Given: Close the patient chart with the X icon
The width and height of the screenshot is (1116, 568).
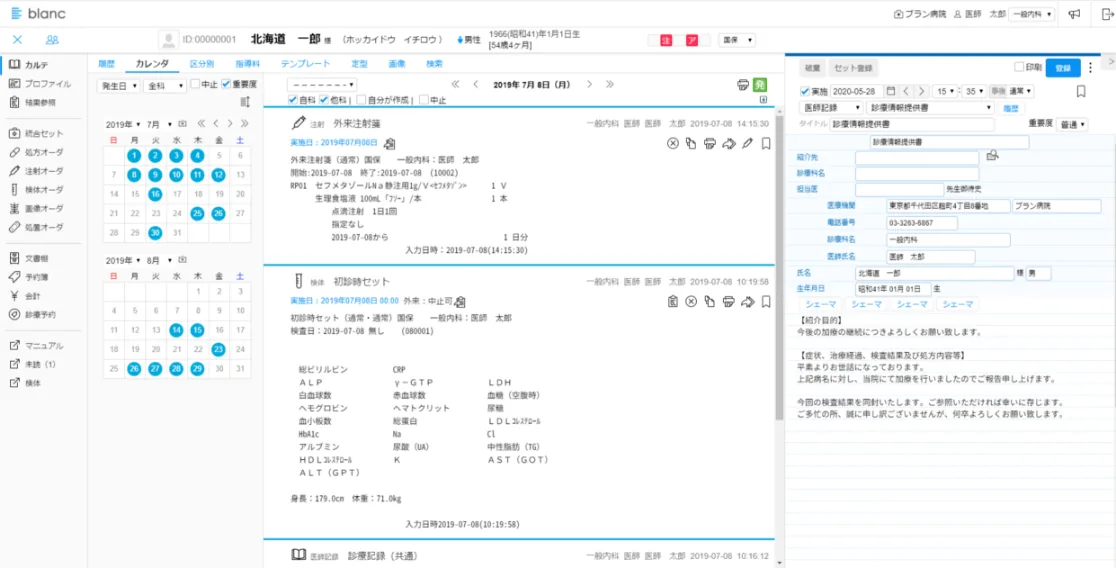Looking at the screenshot, I should (x=18, y=40).
